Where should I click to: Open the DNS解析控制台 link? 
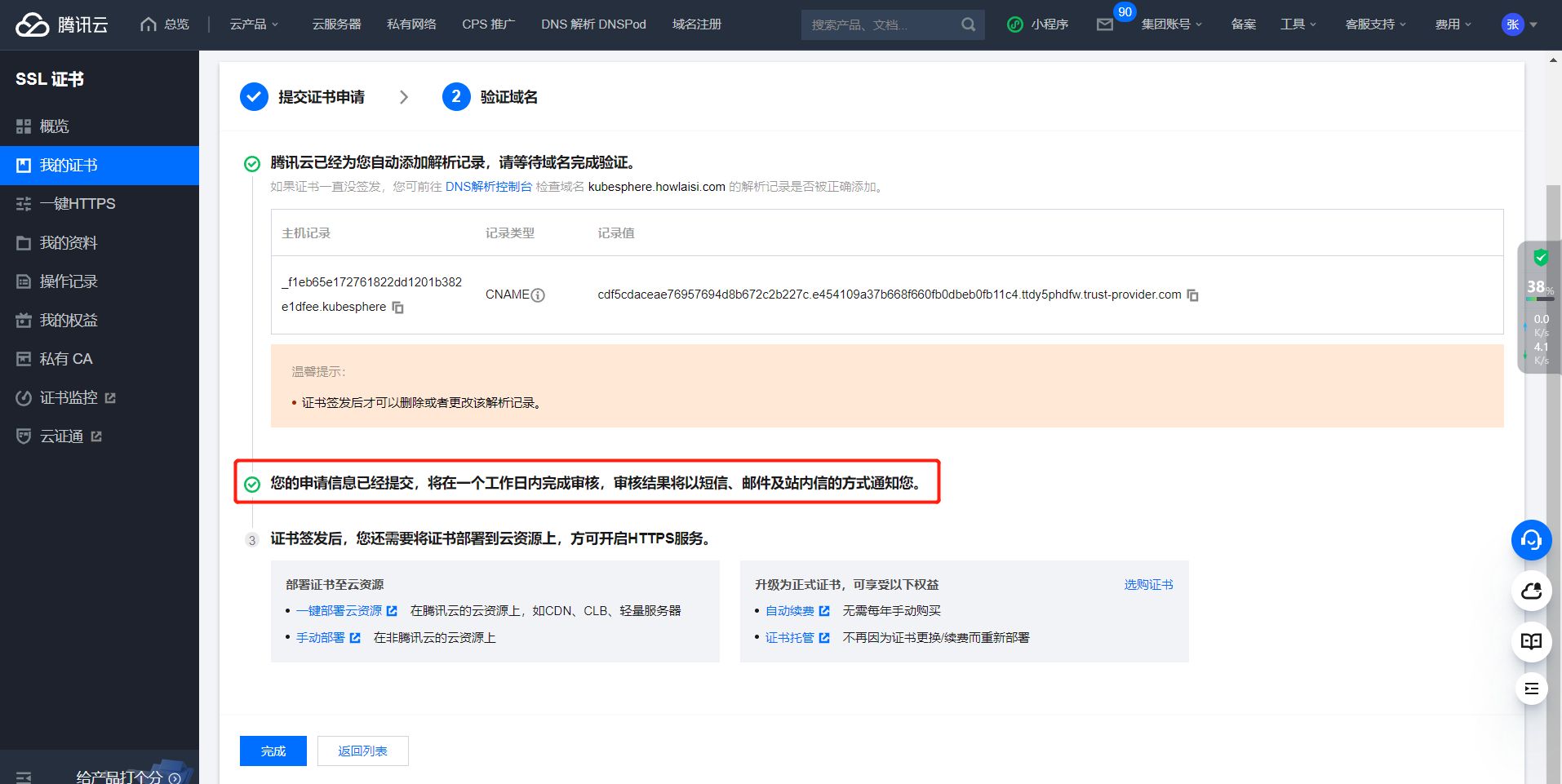(488, 187)
